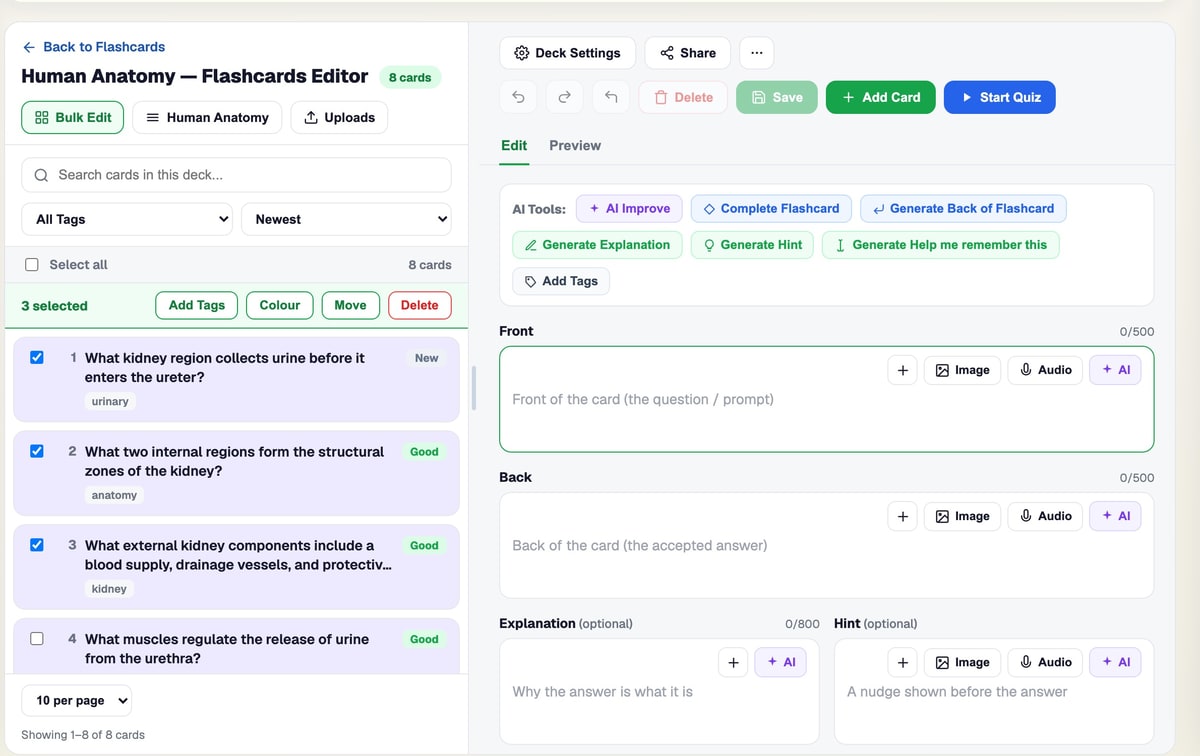Click the plus button in Front field
Image resolution: width=1200 pixels, height=756 pixels.
[902, 370]
